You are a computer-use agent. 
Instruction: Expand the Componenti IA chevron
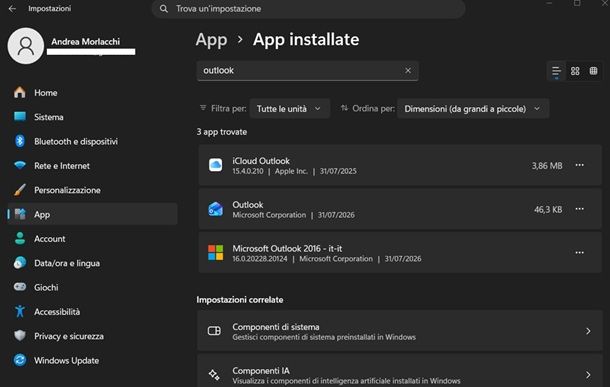click(588, 375)
